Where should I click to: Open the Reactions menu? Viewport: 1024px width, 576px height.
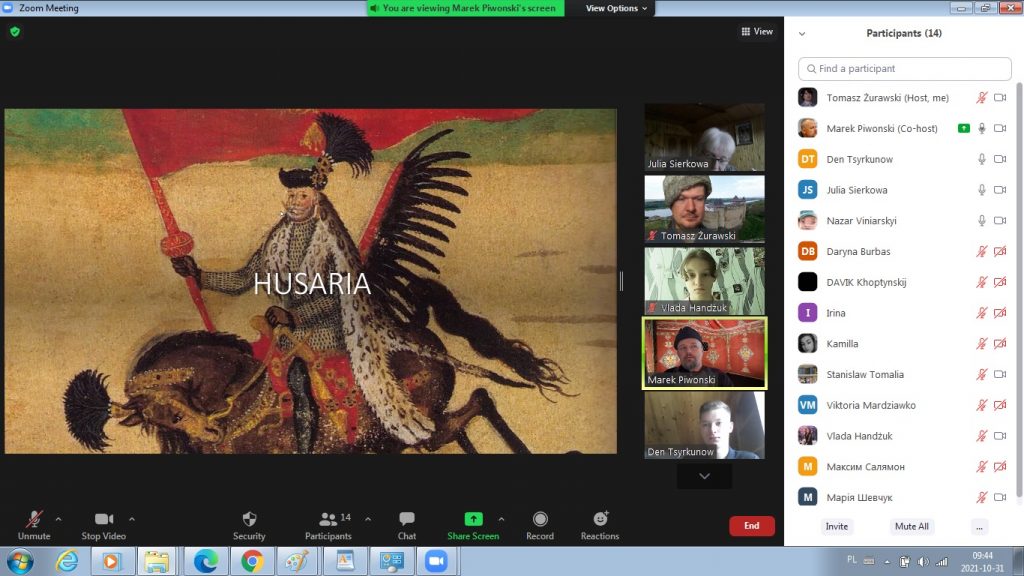(600, 524)
